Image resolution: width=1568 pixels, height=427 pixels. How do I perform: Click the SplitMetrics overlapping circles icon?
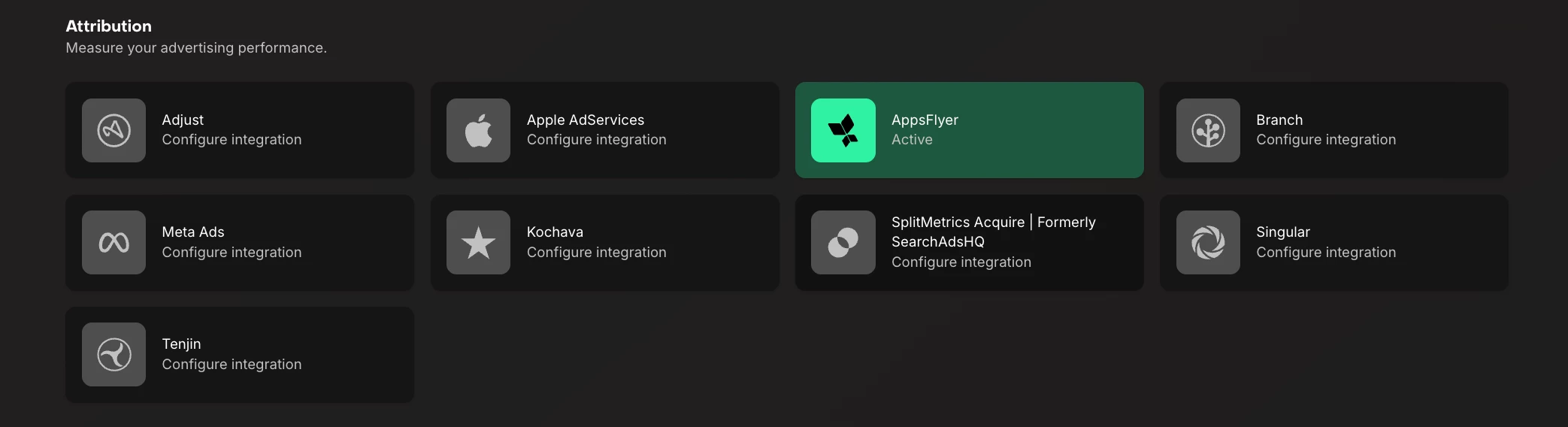pos(843,242)
